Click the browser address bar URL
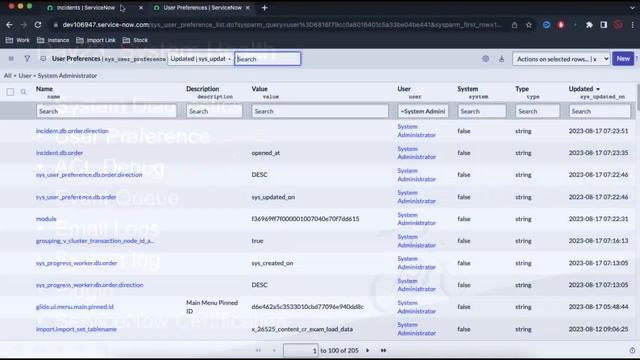 click(x=282, y=25)
